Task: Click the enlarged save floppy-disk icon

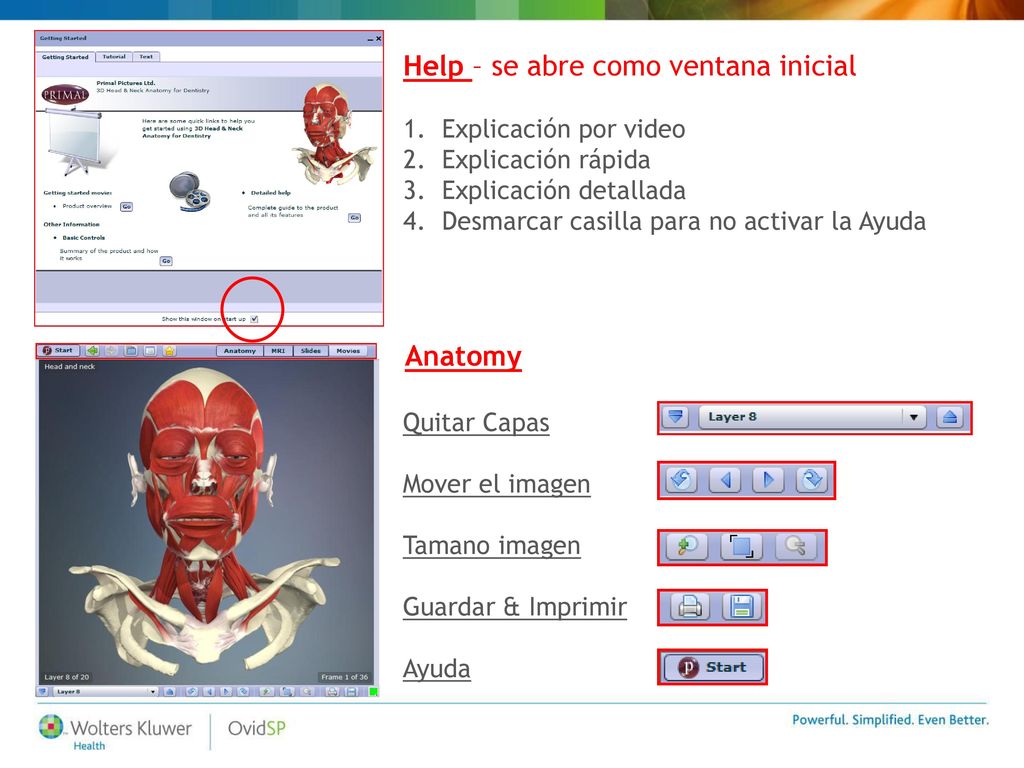Action: tap(741, 607)
